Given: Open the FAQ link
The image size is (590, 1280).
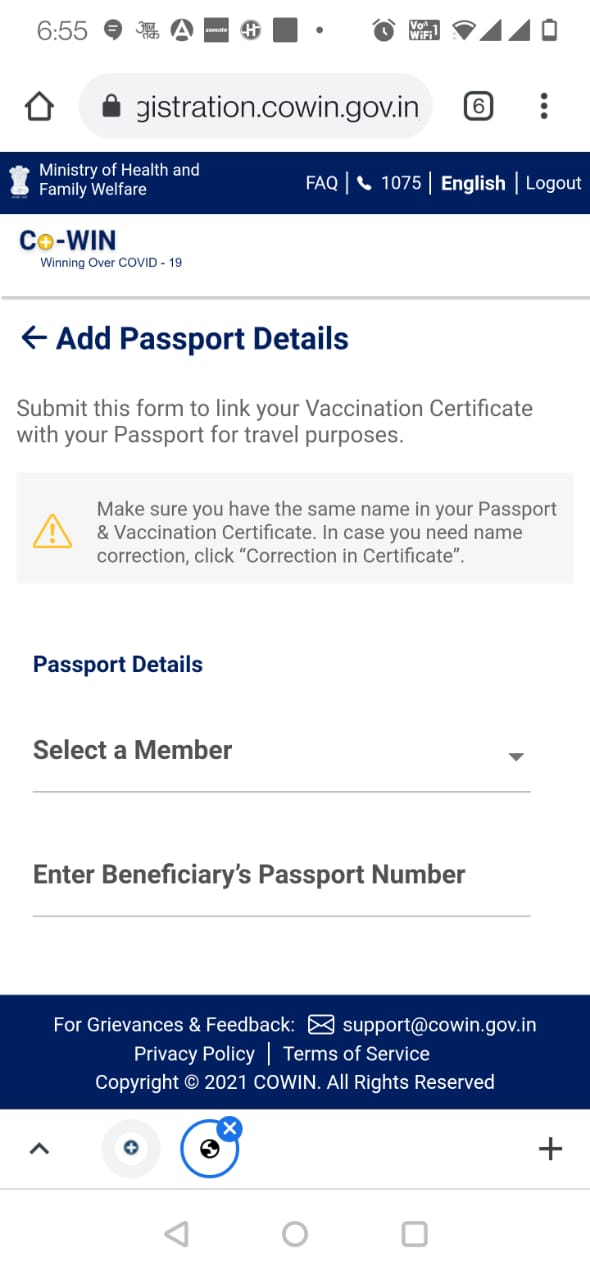Looking at the screenshot, I should (322, 183).
